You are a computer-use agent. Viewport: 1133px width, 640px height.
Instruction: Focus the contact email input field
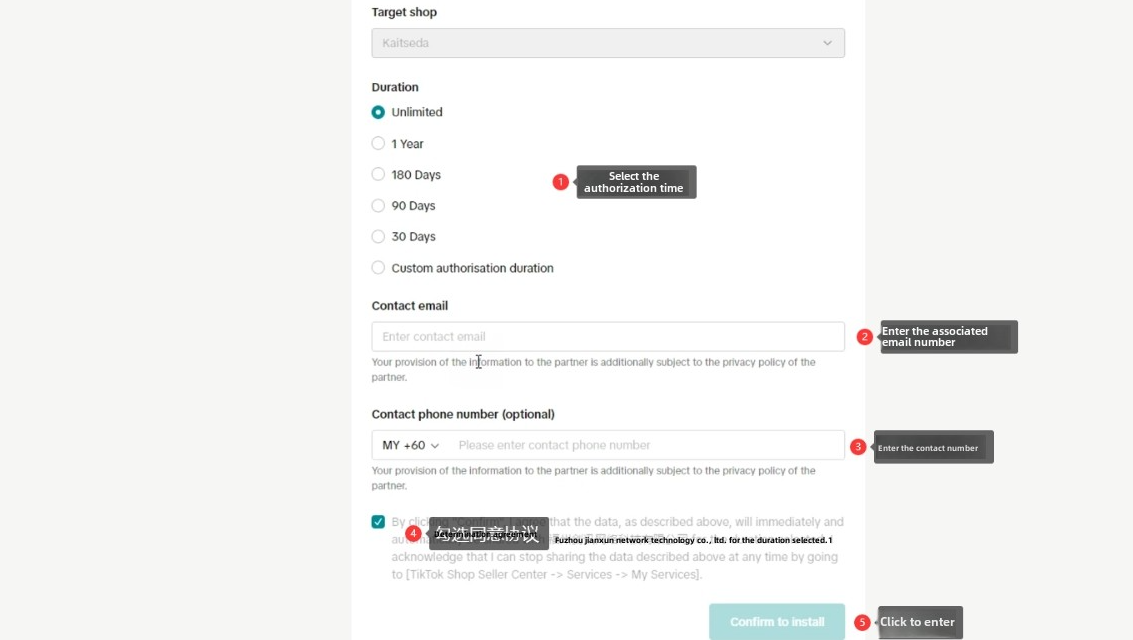click(x=608, y=337)
